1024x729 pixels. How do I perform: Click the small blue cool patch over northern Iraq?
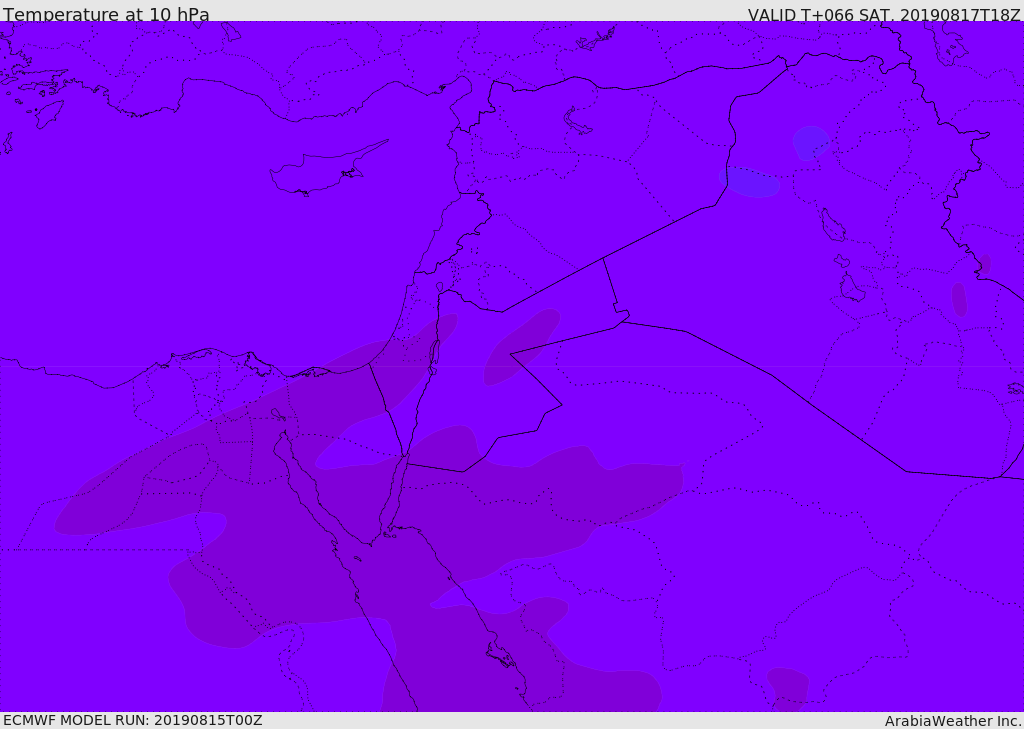point(810,142)
